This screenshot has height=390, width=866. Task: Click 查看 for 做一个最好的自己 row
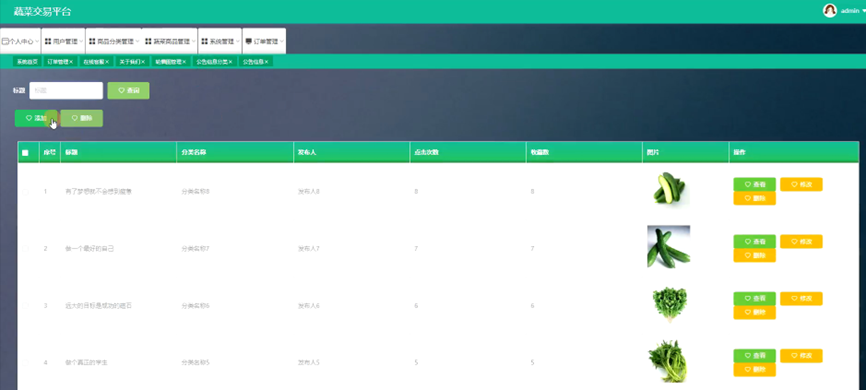point(754,241)
